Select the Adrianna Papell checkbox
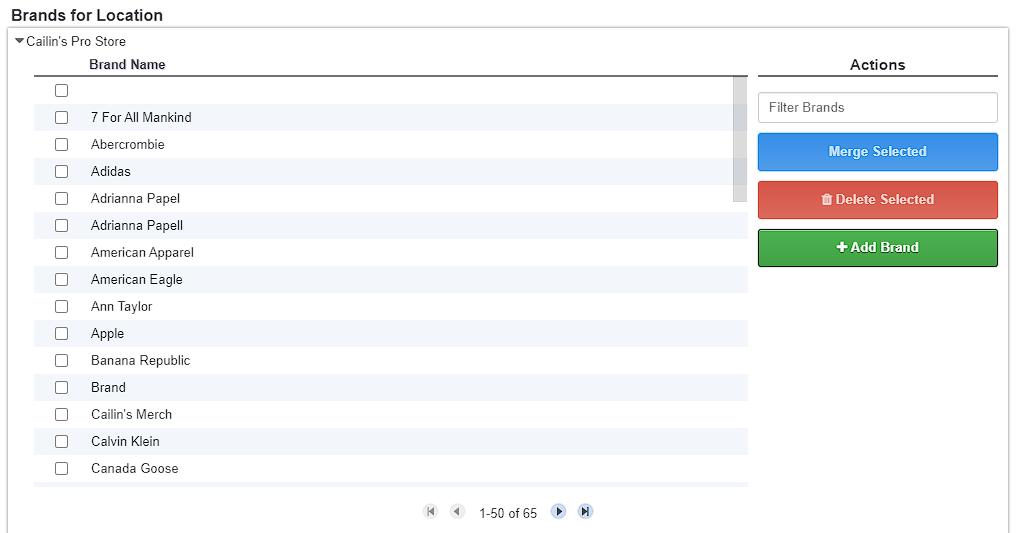This screenshot has height=533, width=1017. [62, 226]
